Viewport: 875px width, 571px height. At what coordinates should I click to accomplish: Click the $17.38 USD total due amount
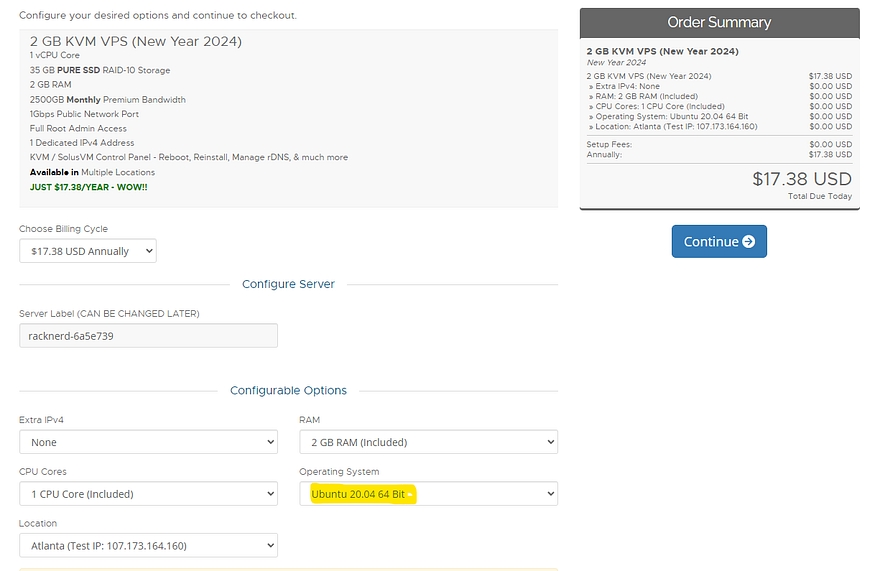(801, 179)
